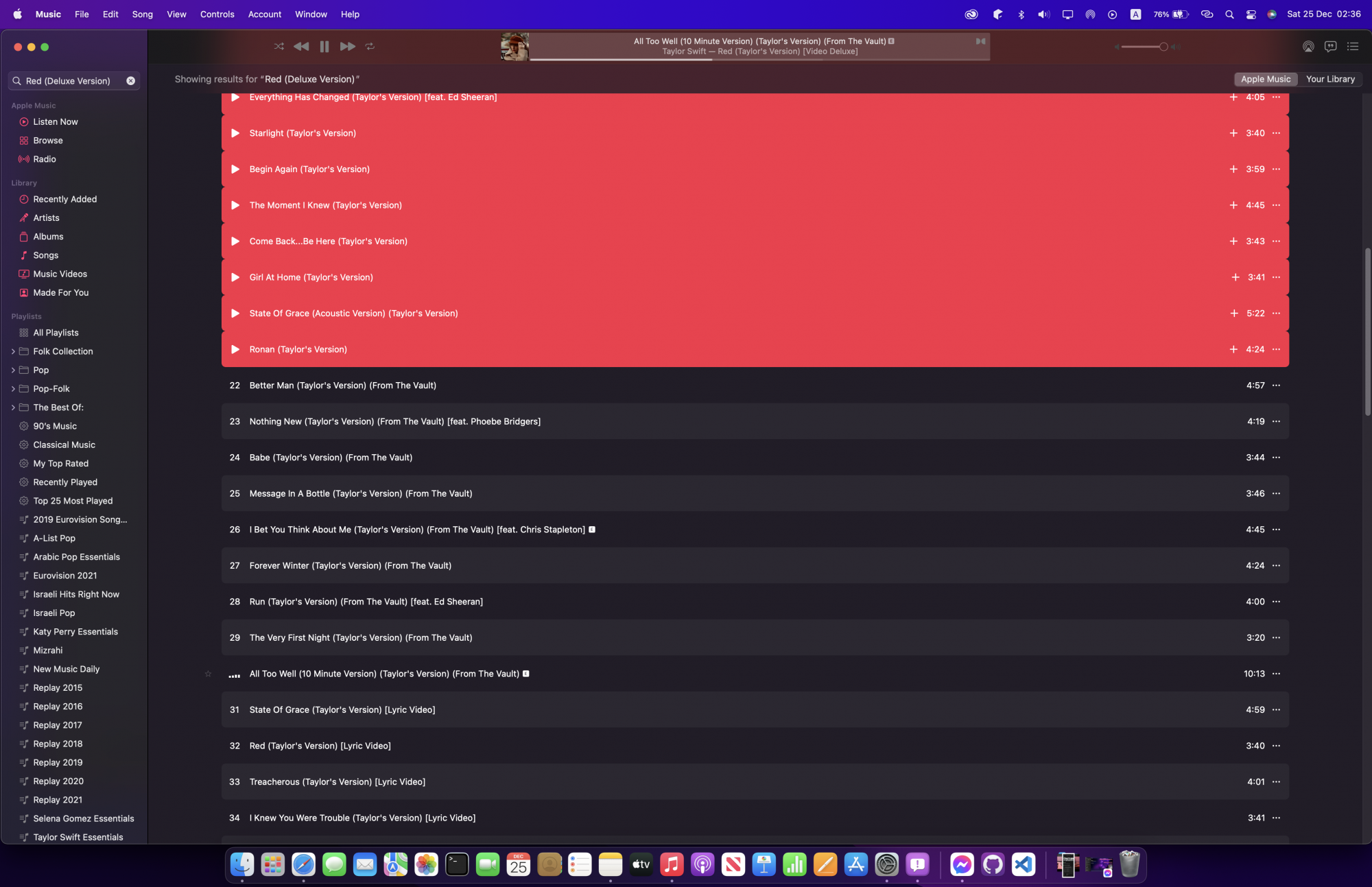Play Begin Again (Taylor's Version)
The width and height of the screenshot is (1372, 887).
235,169
